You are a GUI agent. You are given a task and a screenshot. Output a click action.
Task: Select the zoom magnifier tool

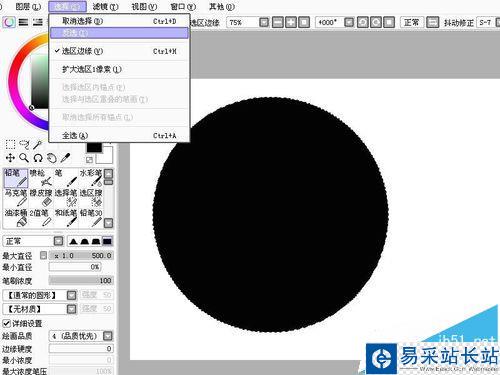coord(24,158)
